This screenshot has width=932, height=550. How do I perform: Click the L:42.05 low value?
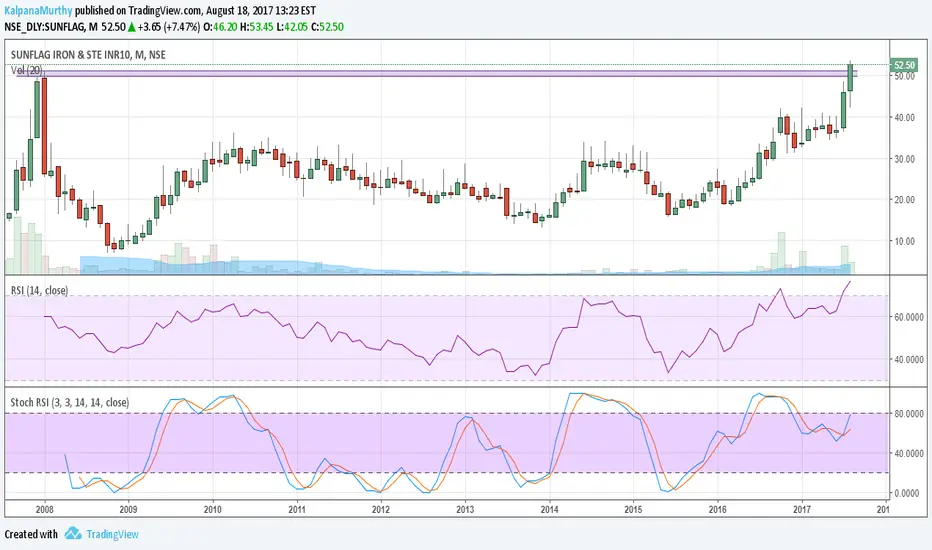click(292, 27)
